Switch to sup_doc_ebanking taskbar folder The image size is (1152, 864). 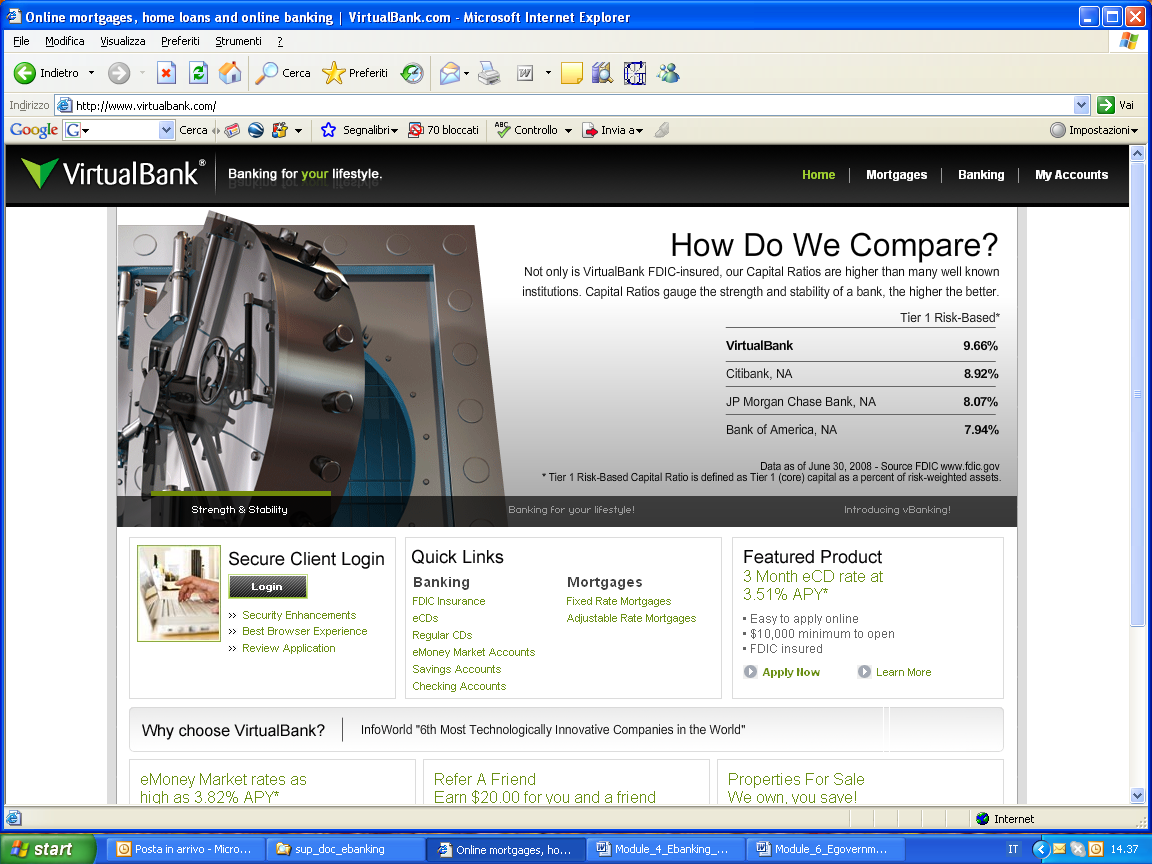click(x=344, y=849)
